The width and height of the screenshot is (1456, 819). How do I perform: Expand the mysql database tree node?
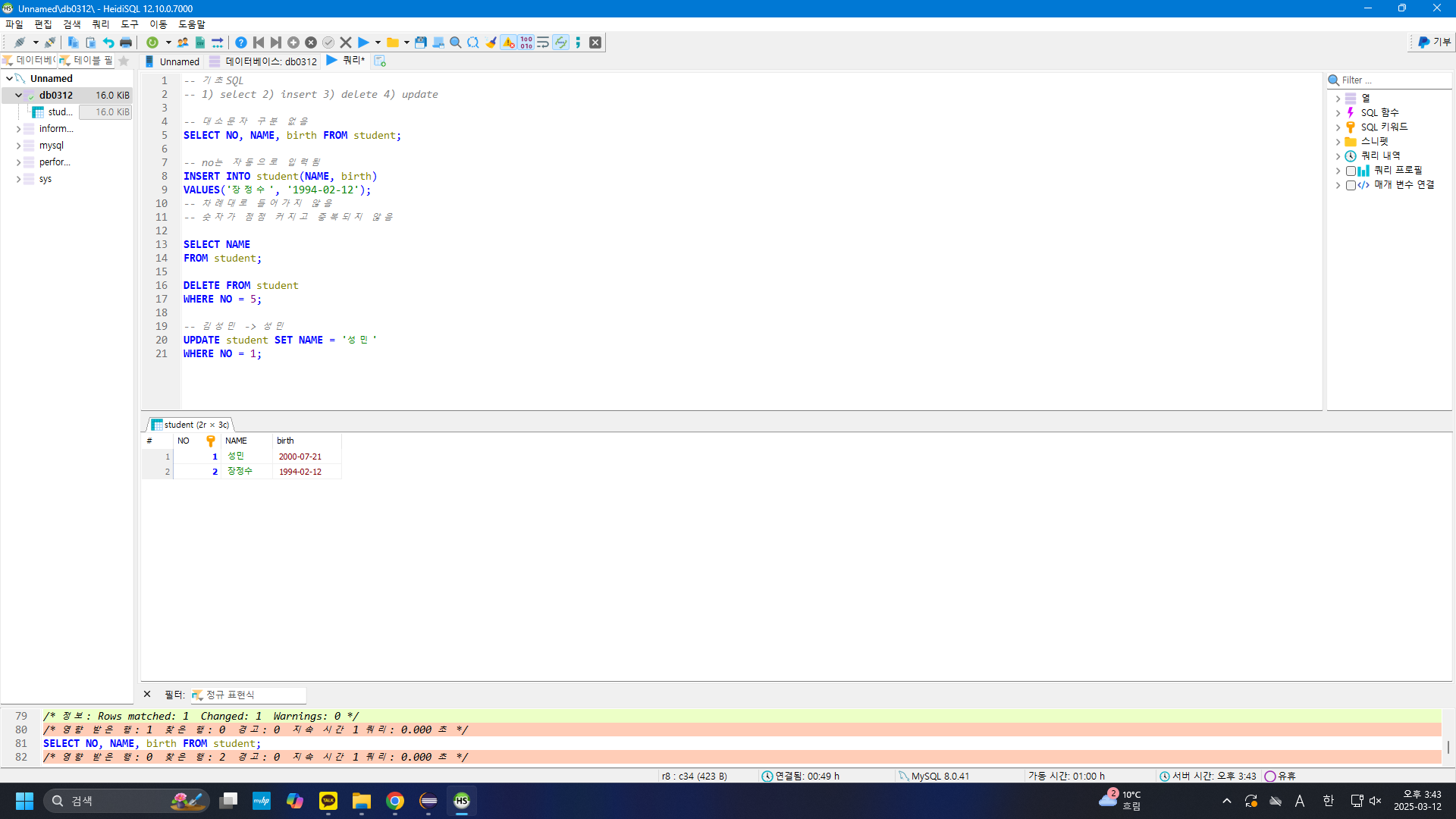(x=18, y=146)
